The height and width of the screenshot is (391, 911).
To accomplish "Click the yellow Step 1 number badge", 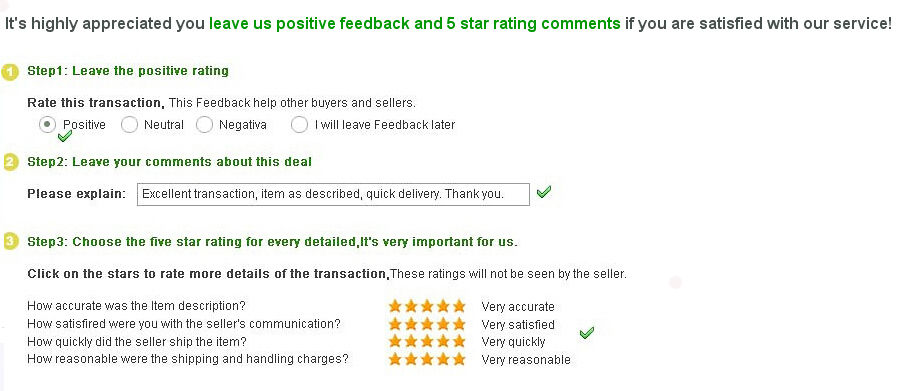I will pyautogui.click(x=10, y=72).
